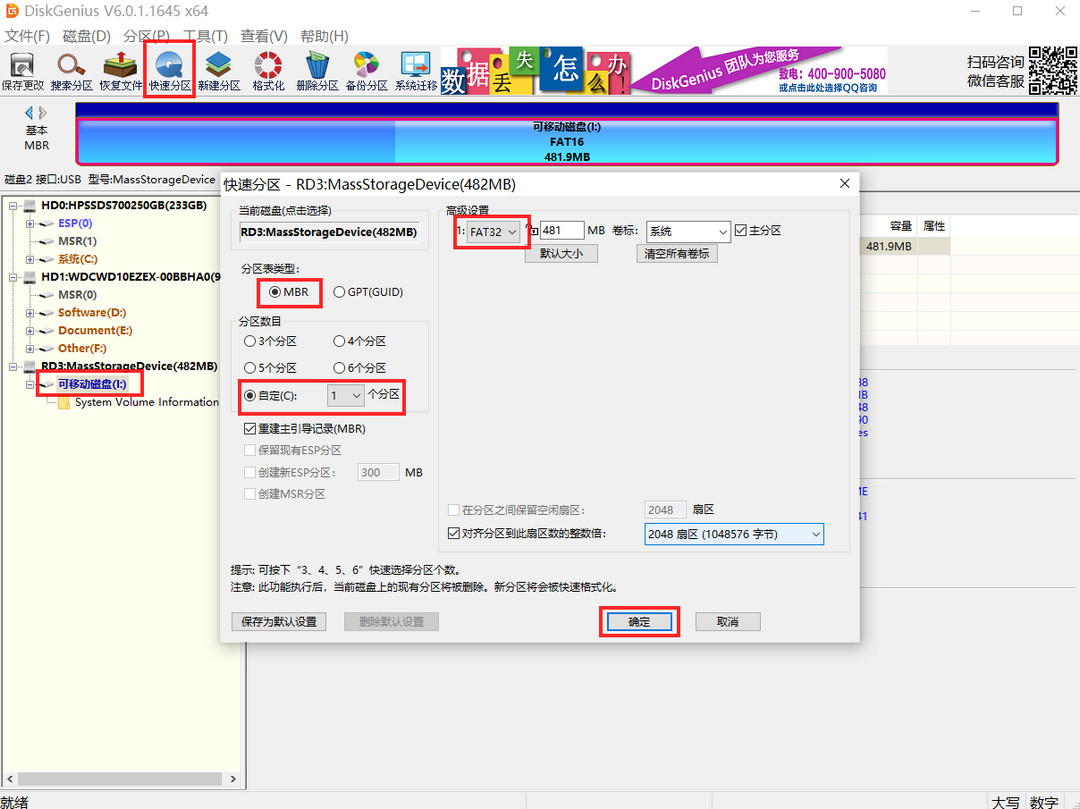Select the 删除分区 delete partition icon
The height and width of the screenshot is (809, 1080).
[315, 68]
